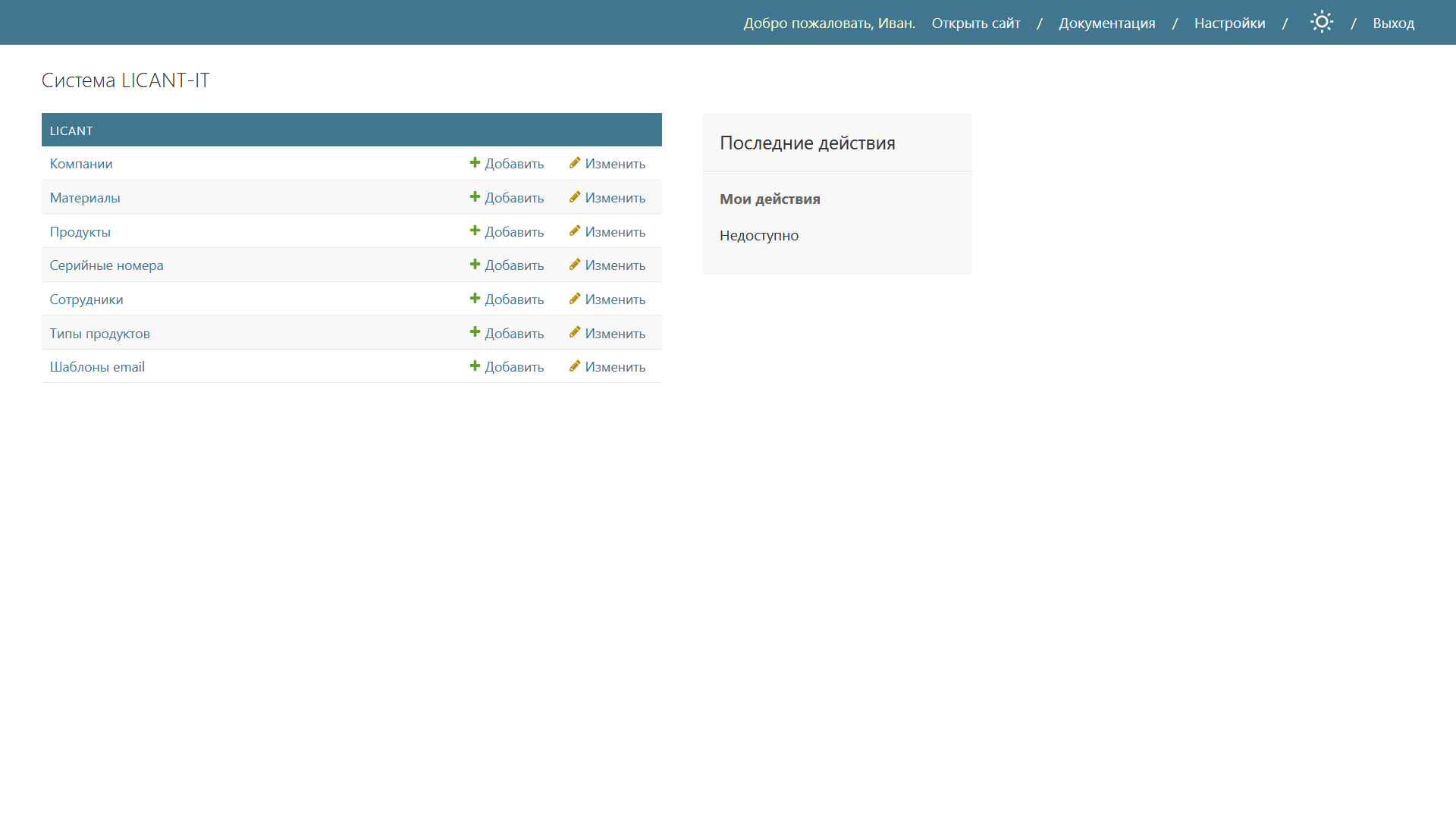Click the plus icon to add Продукты
Screen dimensions: 1456x819
tap(475, 231)
